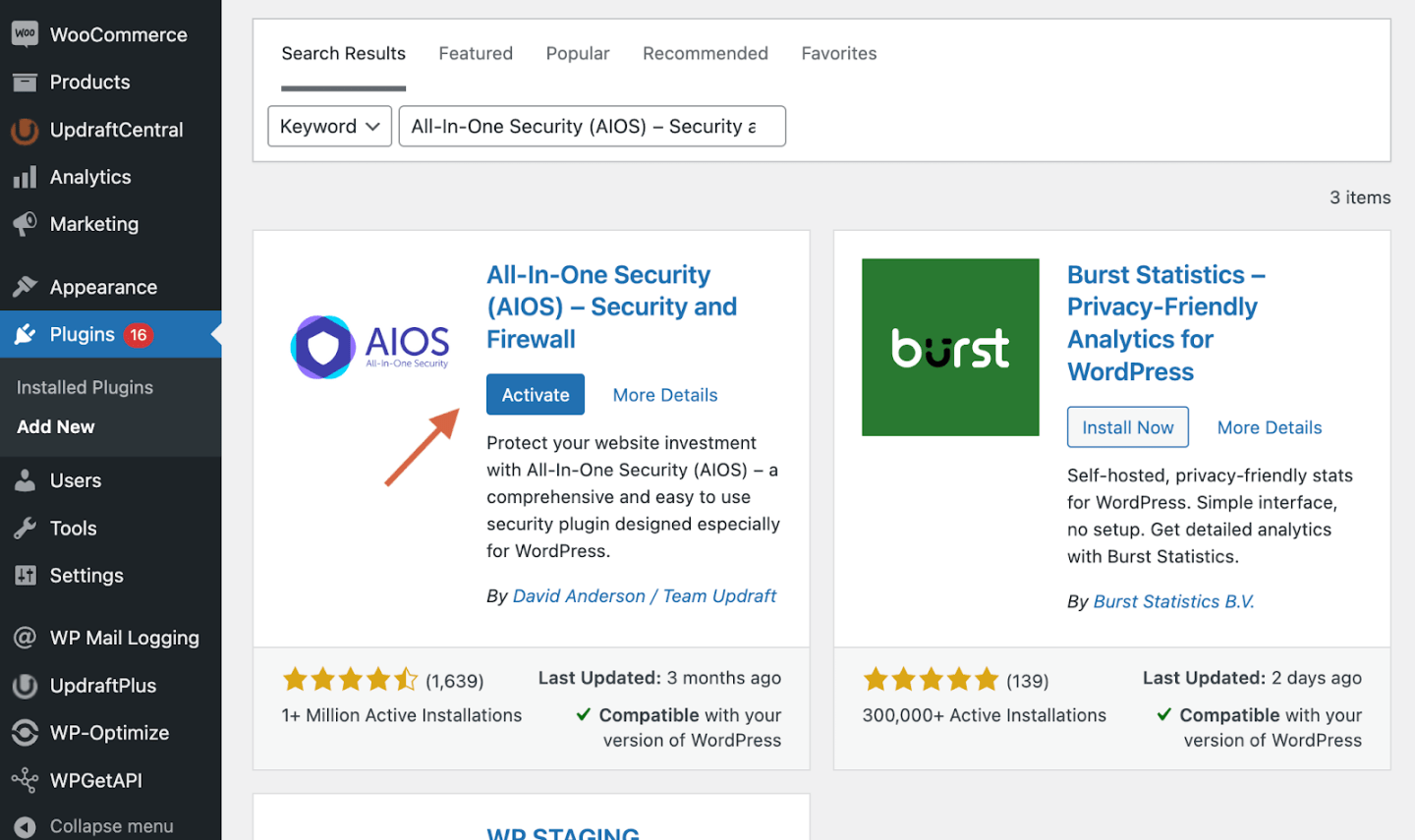Viewport: 1415px width, 840px height.
Task: Open the Settings sidebar icon
Action: 24,575
